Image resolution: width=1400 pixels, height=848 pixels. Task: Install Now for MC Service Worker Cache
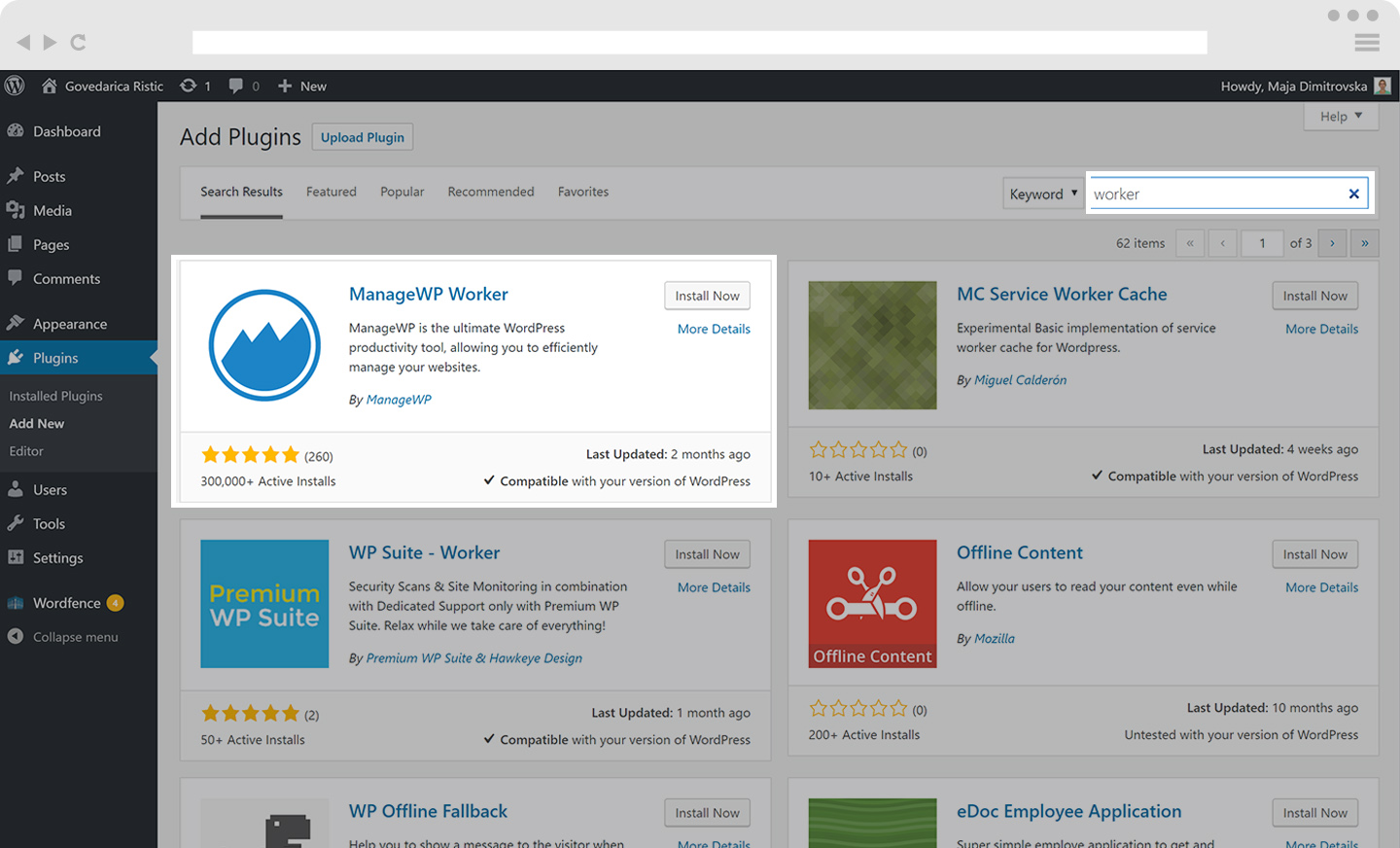(1314, 296)
